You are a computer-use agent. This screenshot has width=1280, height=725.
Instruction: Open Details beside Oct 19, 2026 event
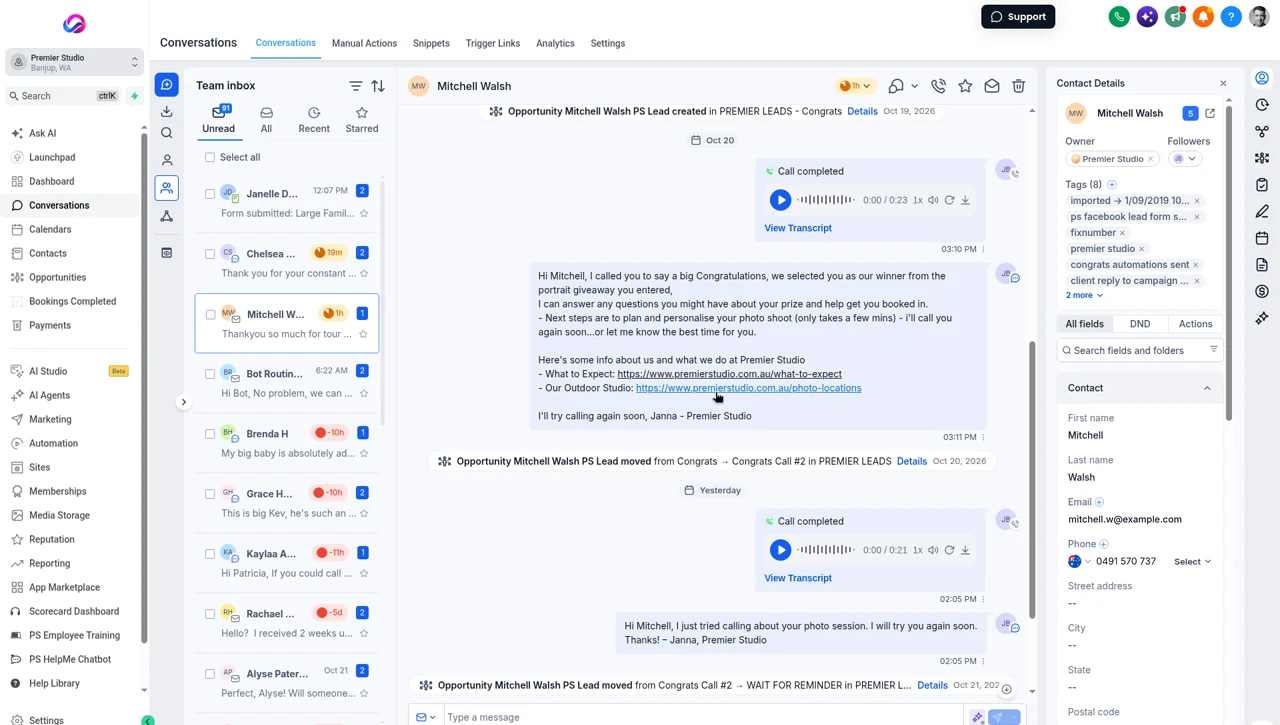[x=862, y=111]
